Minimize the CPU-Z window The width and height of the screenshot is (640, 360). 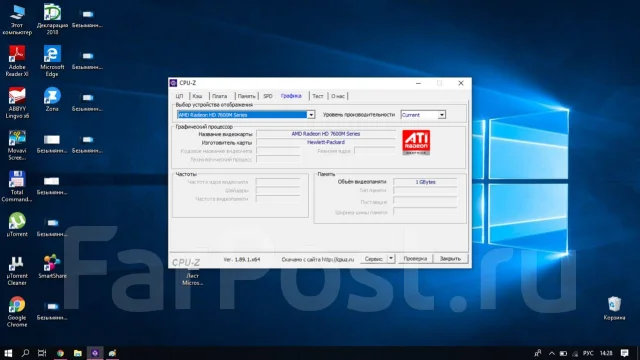pyautogui.click(x=418, y=83)
